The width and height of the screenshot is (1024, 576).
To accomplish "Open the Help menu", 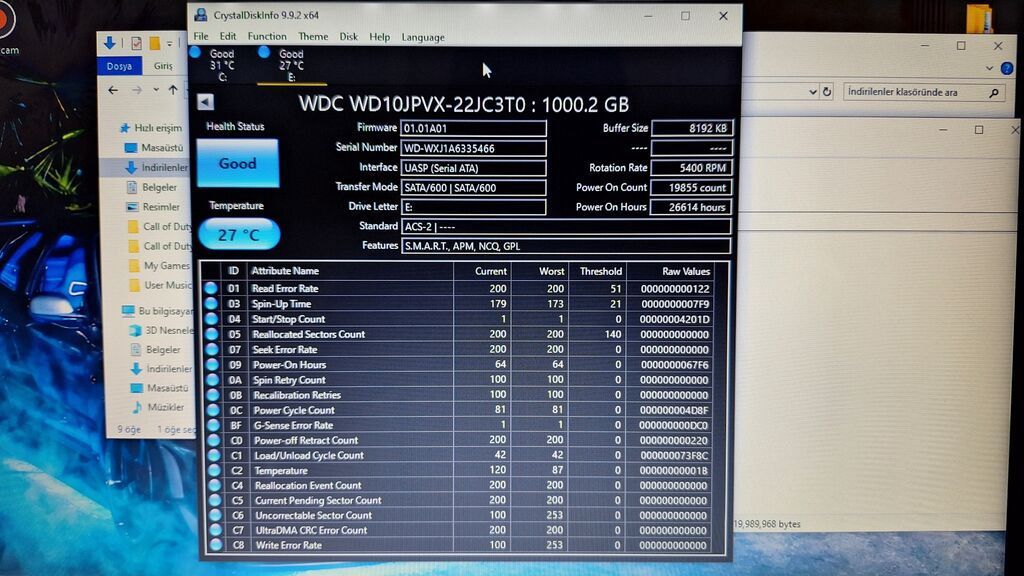I will click(x=379, y=37).
